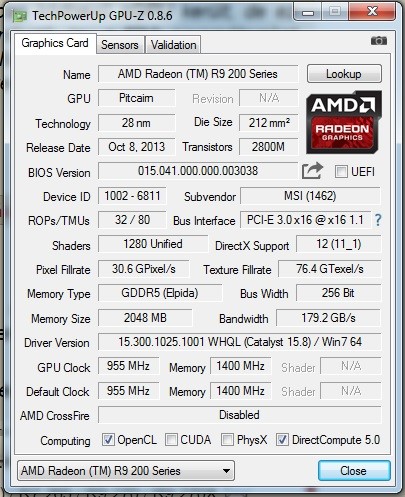Click the GPU Clock 955 MHz field

pos(128,366)
